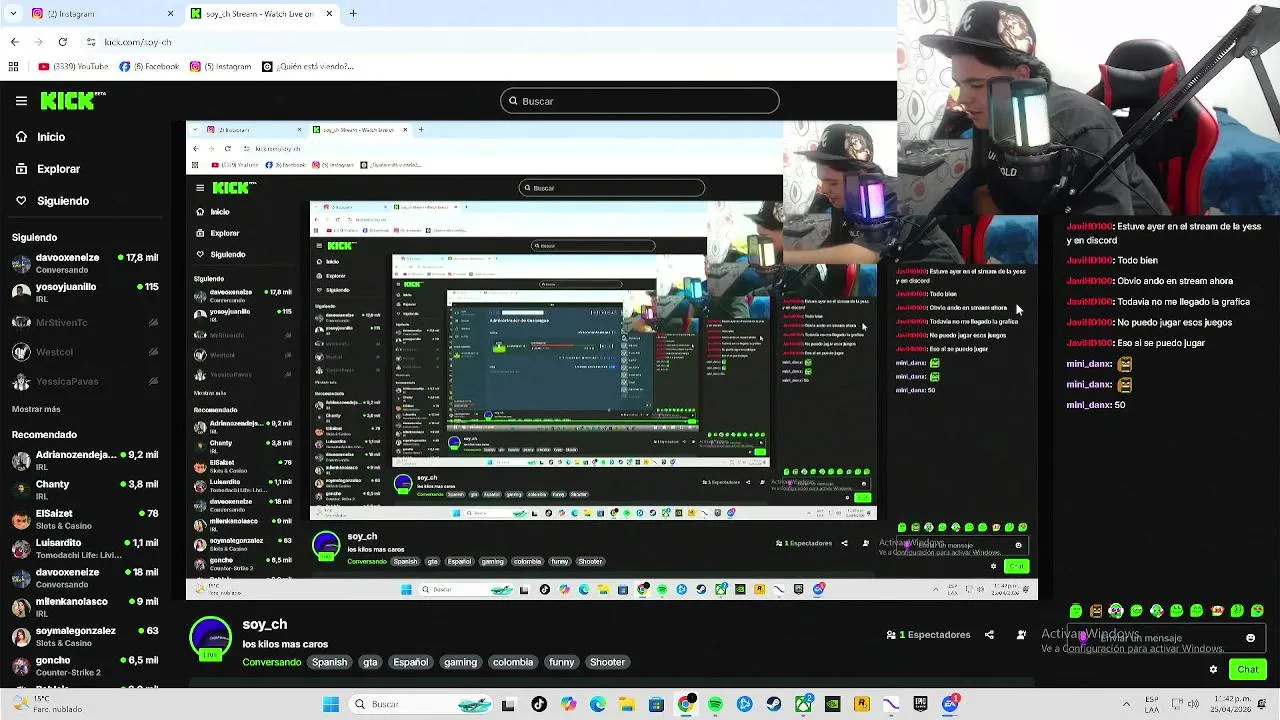This screenshot has width=1280, height=720.
Task: Open the Conversando category link
Action: [x=272, y=662]
